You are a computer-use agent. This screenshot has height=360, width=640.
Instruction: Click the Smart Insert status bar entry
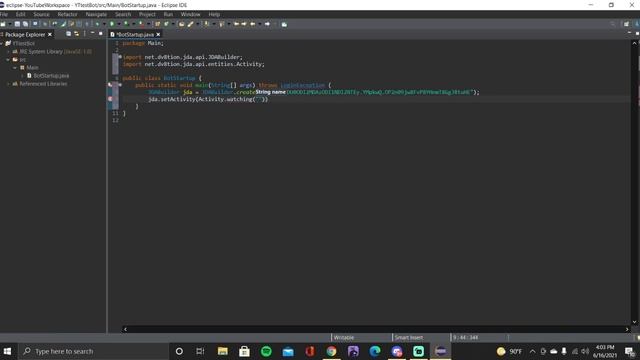click(x=409, y=338)
